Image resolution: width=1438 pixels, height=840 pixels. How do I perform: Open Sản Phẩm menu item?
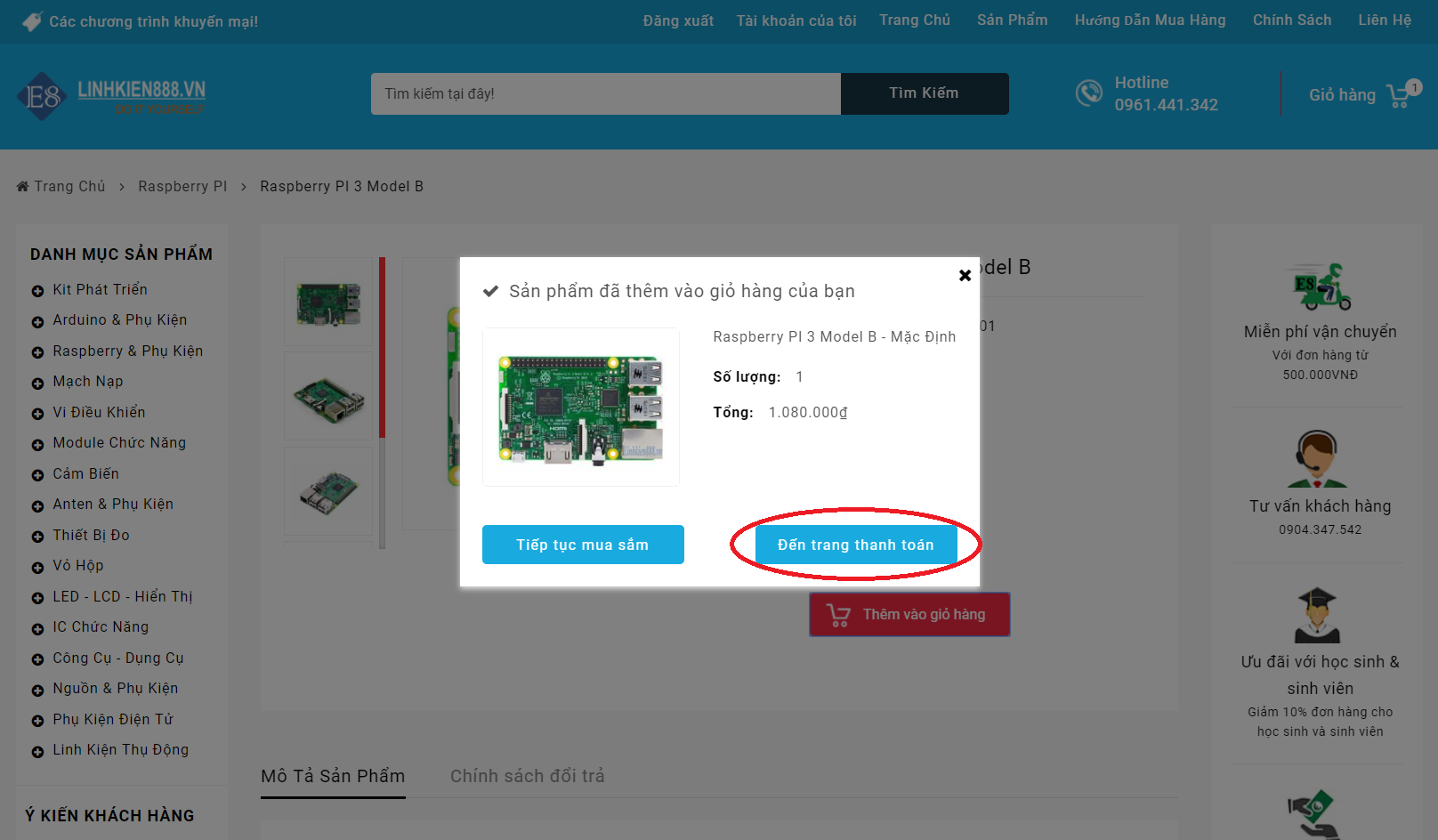pos(1013,20)
